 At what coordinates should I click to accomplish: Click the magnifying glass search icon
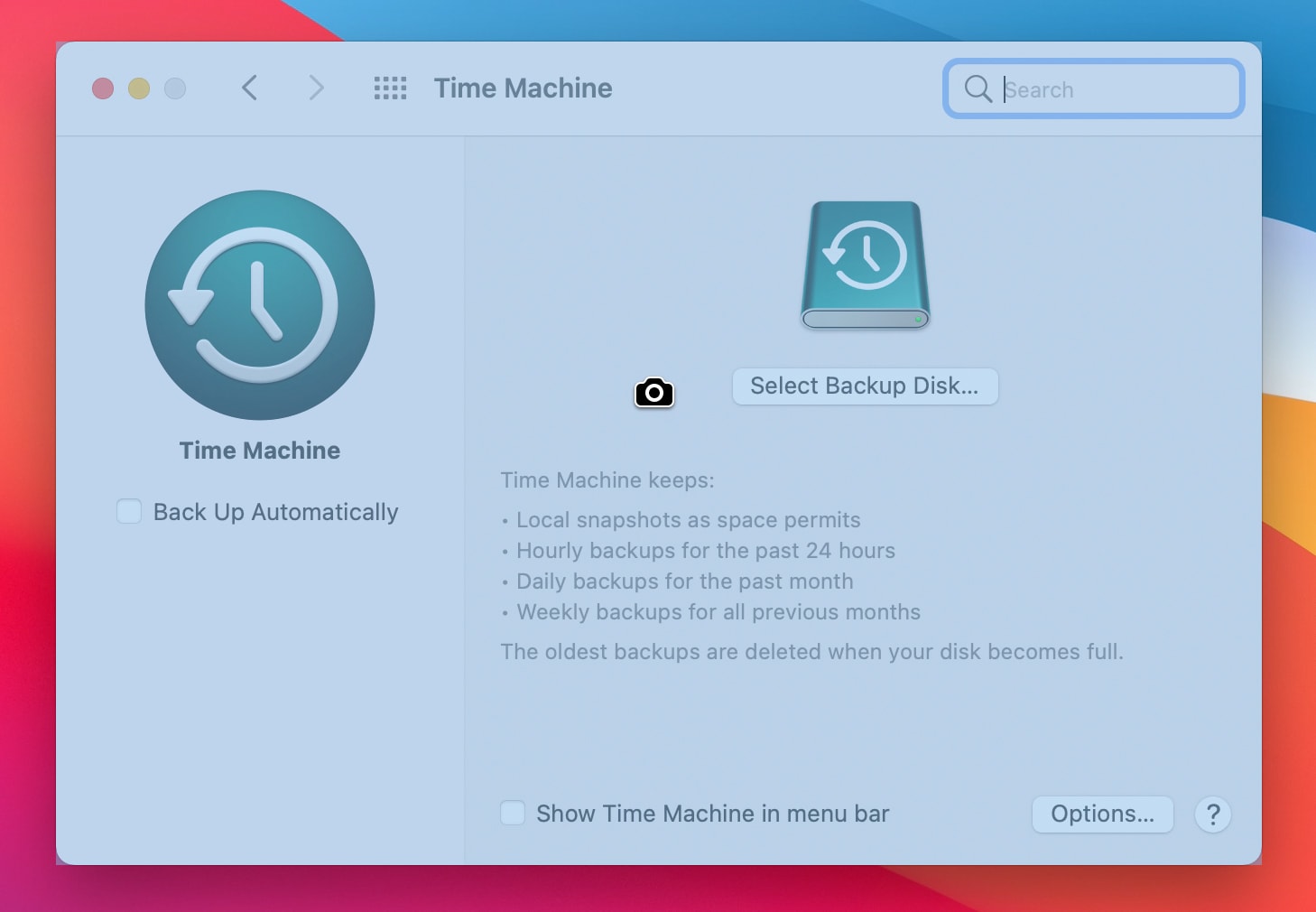[978, 89]
